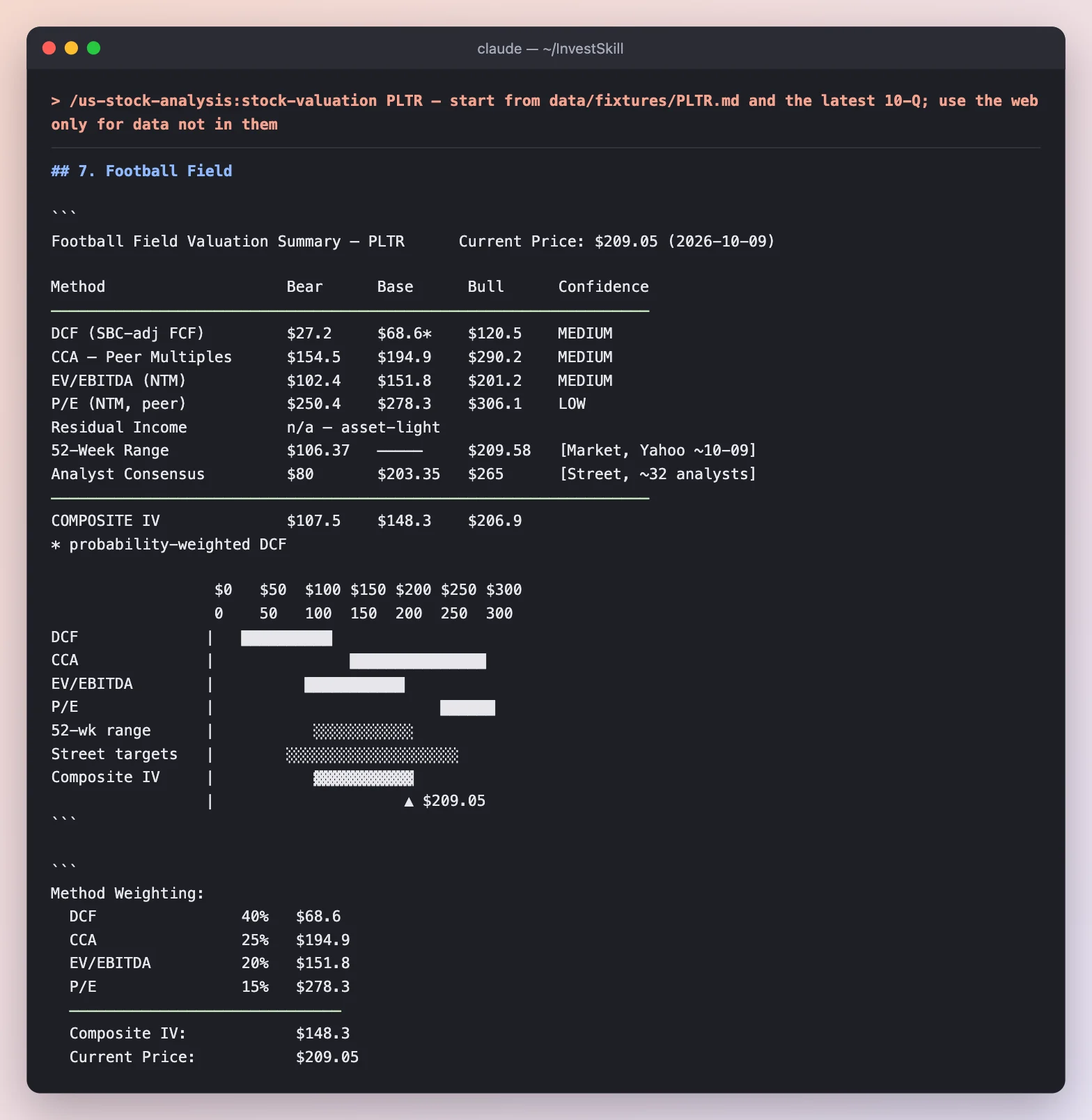Click the P/E bar in the chart
This screenshot has width=1092, height=1120.
click(467, 708)
